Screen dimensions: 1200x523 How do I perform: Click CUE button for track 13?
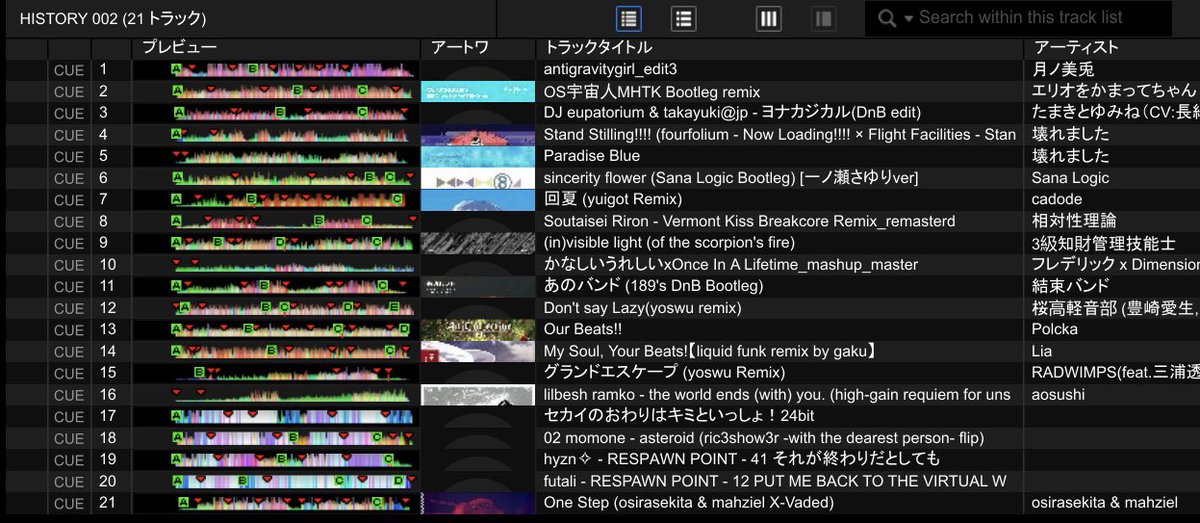coord(69,329)
